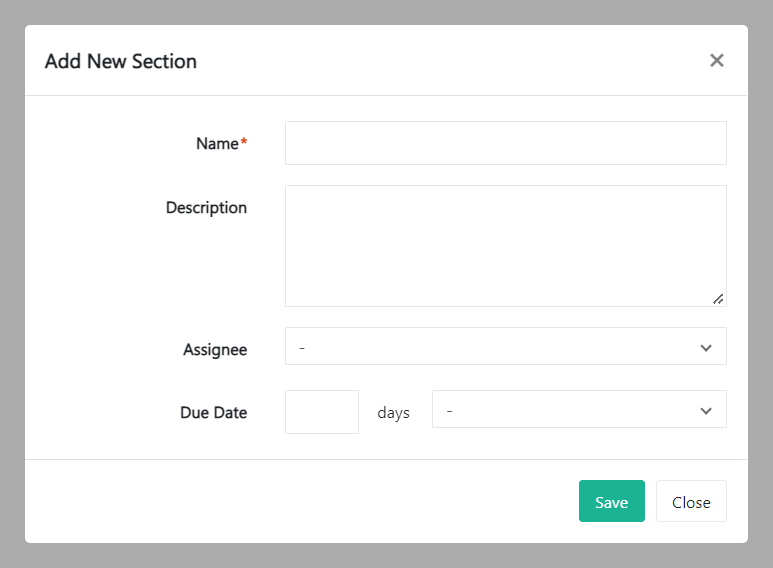
Task: Click into the Name text field
Action: tap(505, 143)
